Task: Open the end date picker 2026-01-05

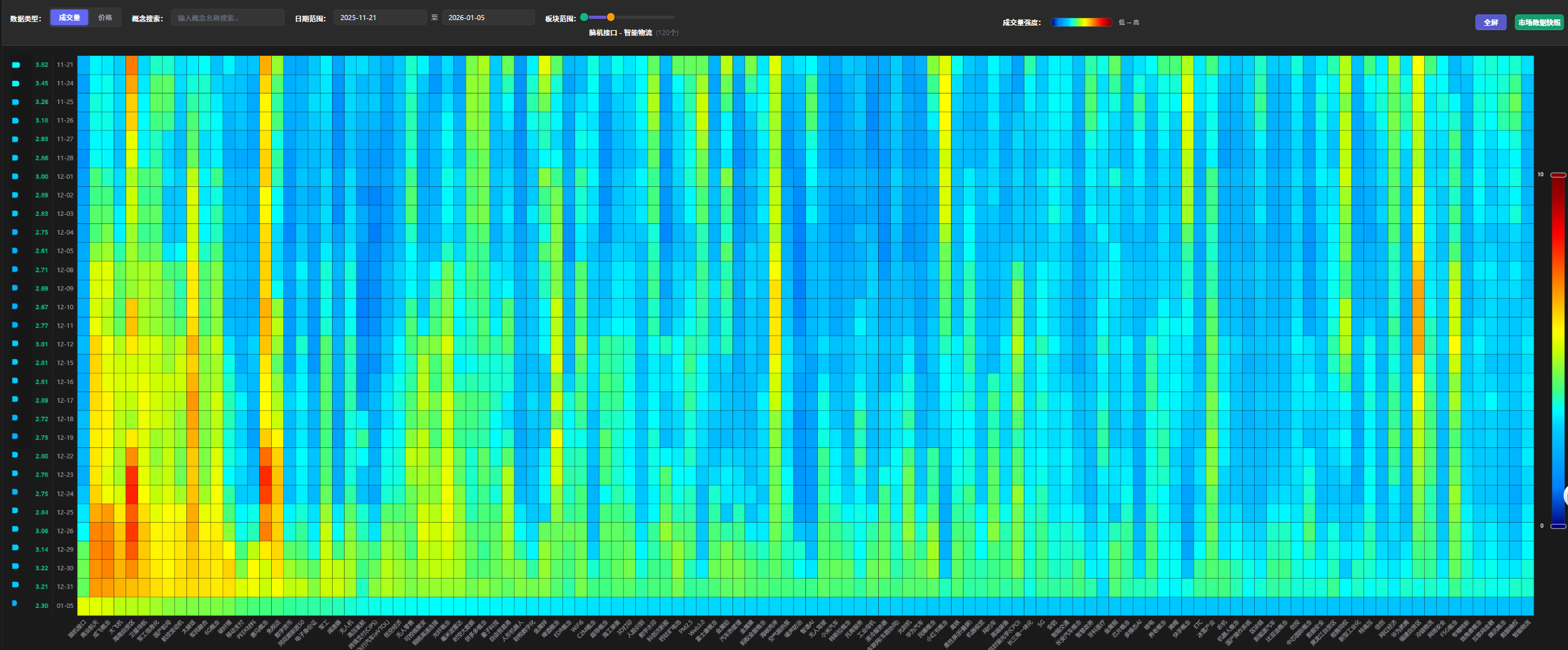Action: (488, 18)
